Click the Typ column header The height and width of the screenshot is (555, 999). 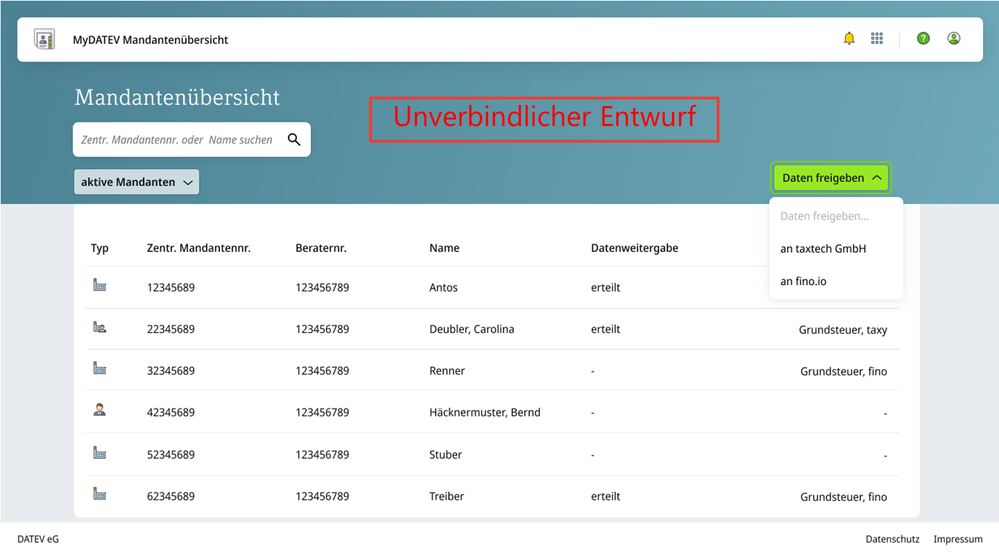tap(99, 248)
